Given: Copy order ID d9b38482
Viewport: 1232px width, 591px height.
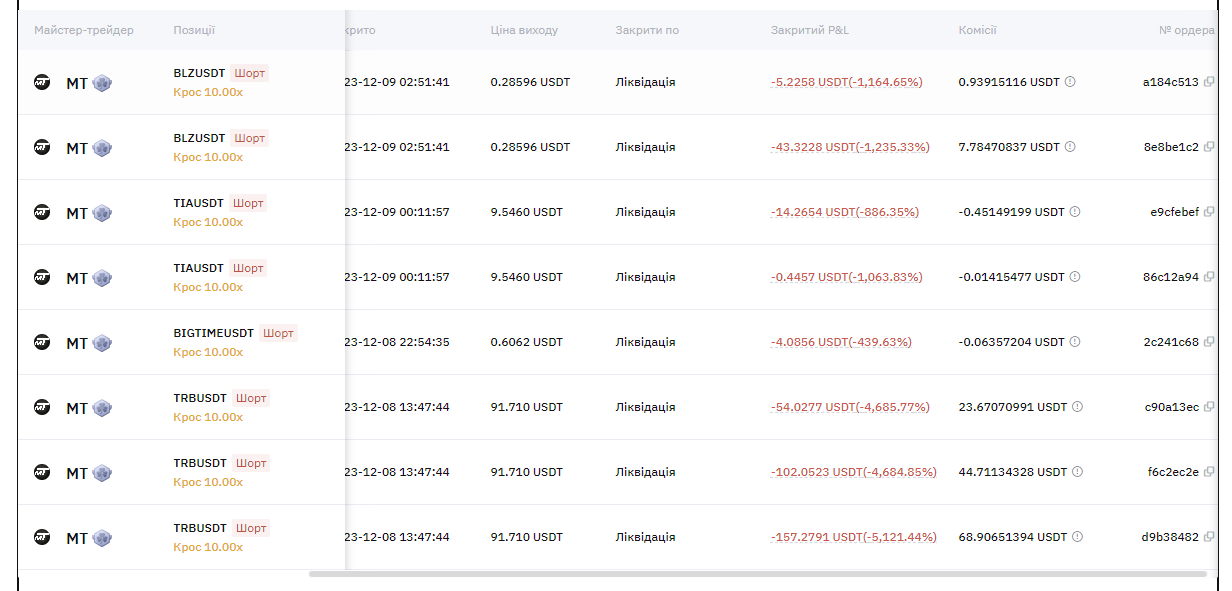Looking at the screenshot, I should 1209,537.
